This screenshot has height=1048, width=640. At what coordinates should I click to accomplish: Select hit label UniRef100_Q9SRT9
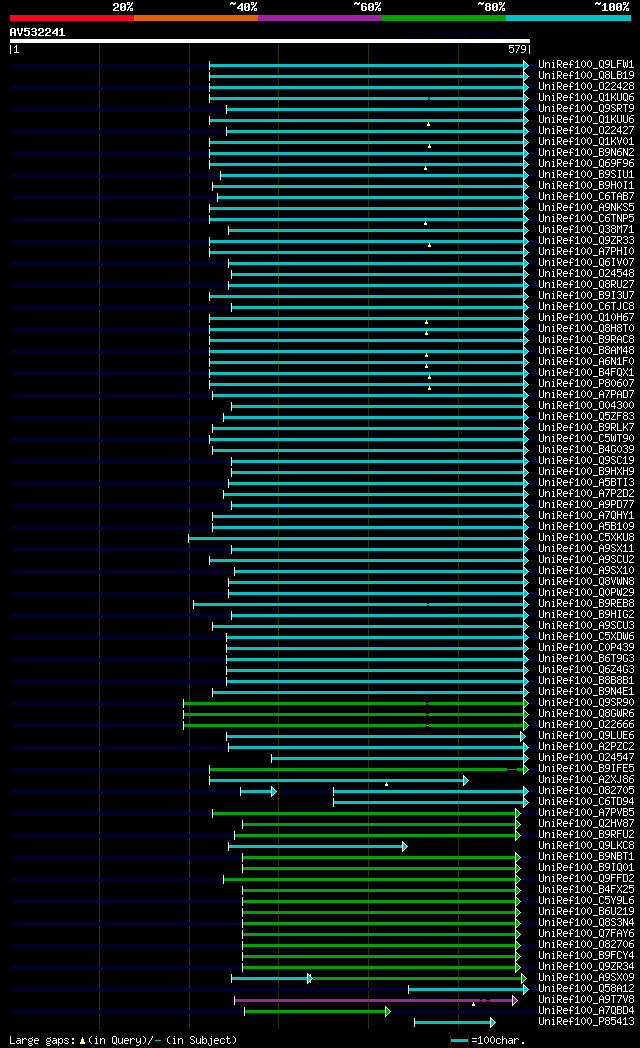click(x=586, y=109)
